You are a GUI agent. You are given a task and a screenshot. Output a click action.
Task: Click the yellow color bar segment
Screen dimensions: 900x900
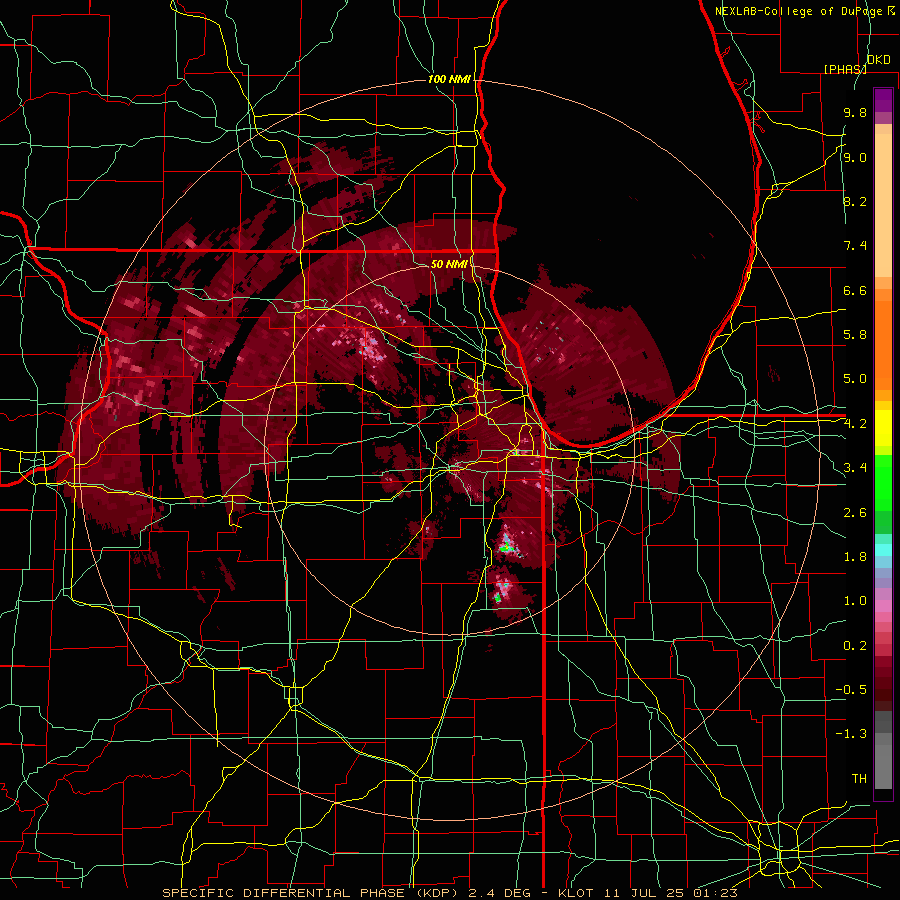tap(883, 428)
